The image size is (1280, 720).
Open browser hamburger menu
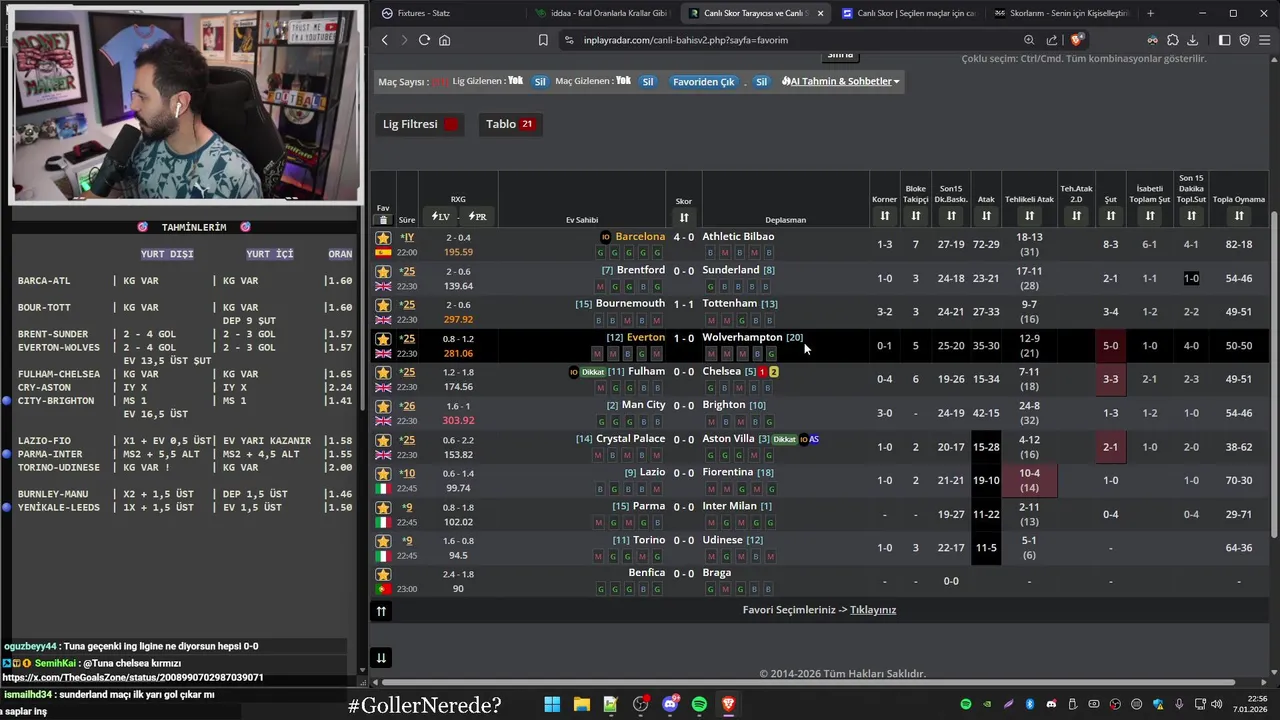click(x=1265, y=40)
